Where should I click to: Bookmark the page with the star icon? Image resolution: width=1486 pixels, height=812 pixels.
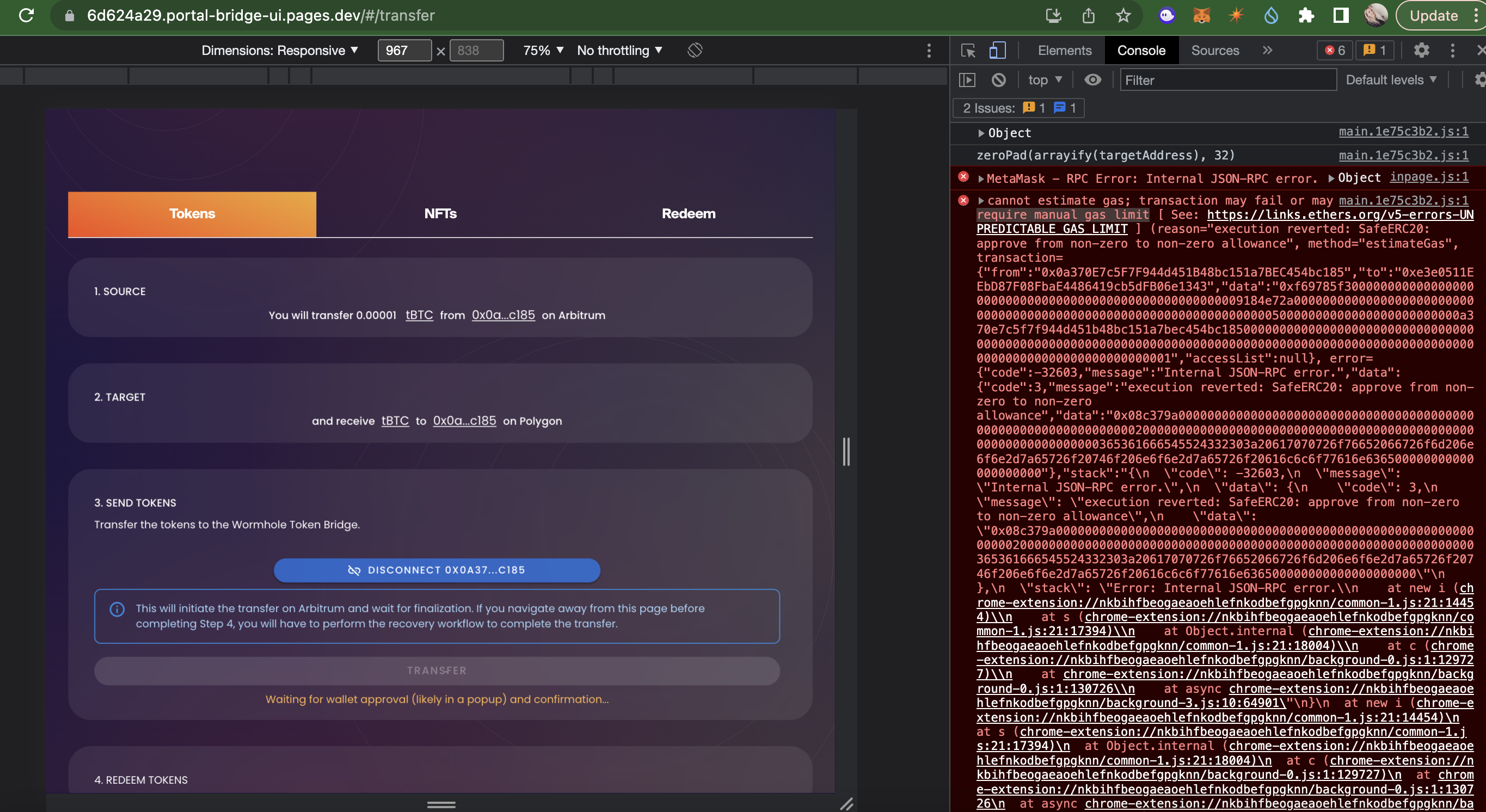[1123, 16]
